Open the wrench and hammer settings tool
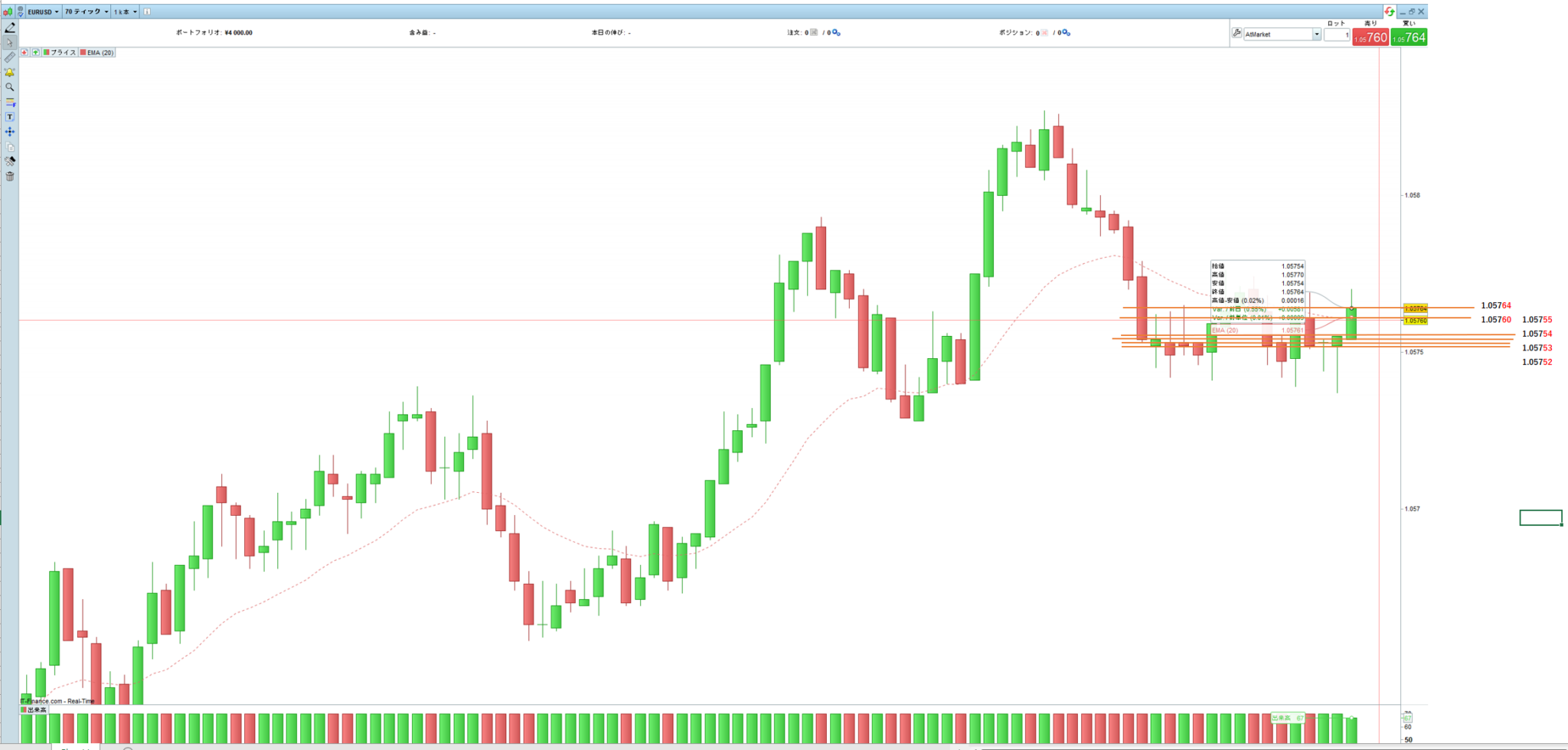Screen dimensions: 1568x750 click(x=10, y=161)
